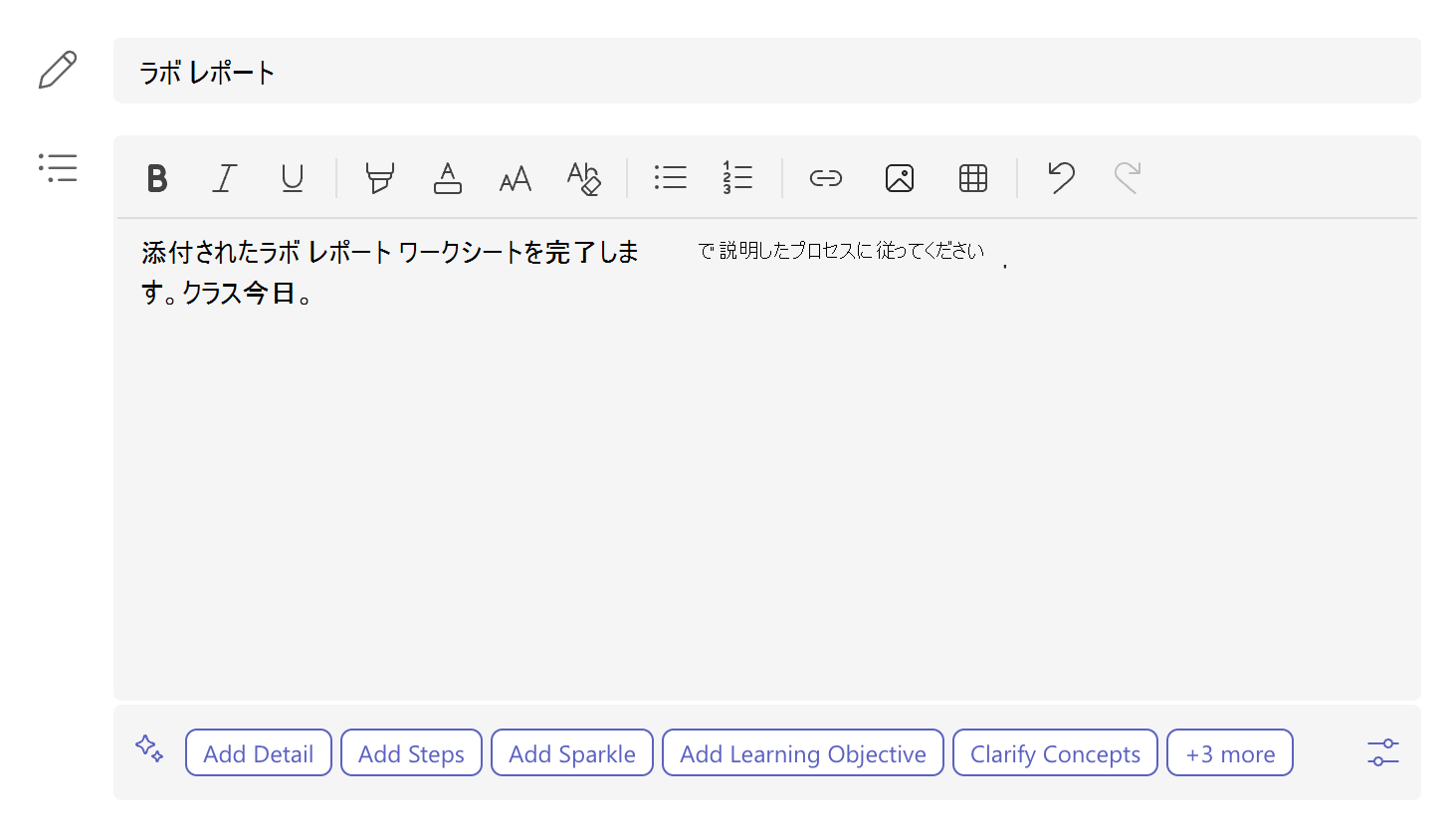Click the Add Detail button
Viewport: 1453px width, 840px height.
coord(259,752)
